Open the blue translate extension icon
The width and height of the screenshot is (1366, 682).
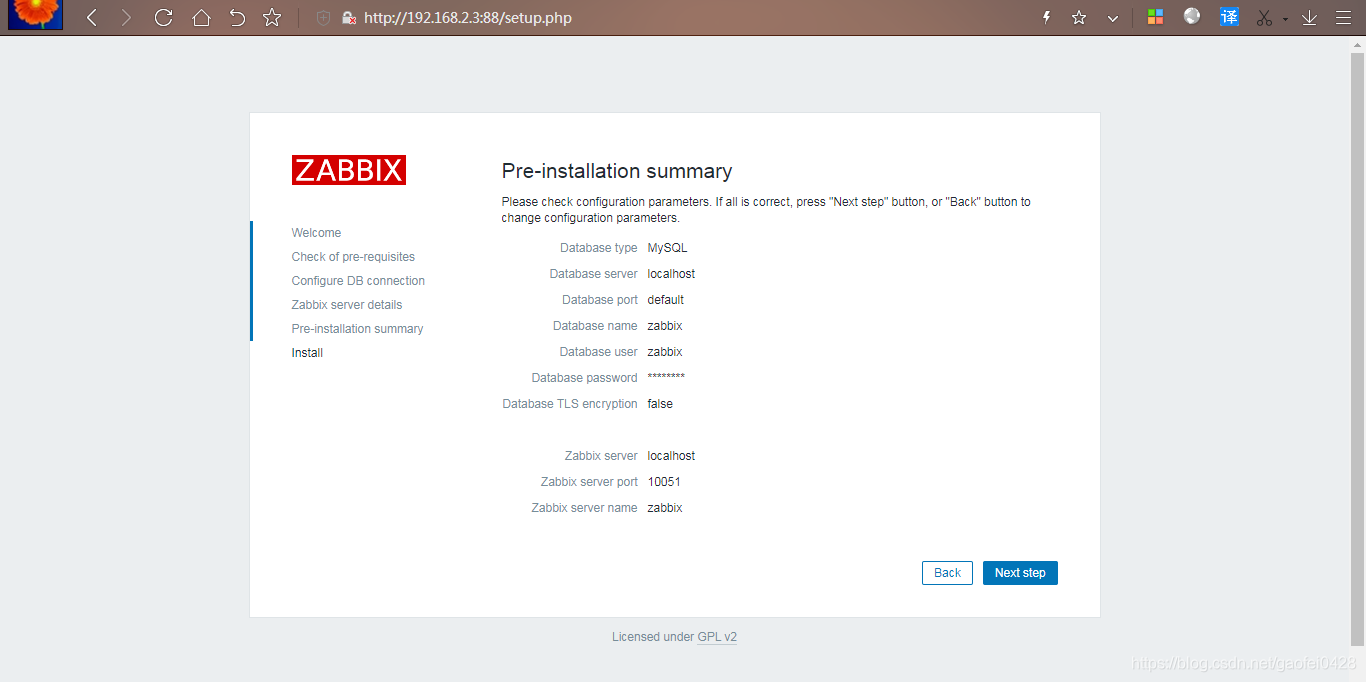1230,17
